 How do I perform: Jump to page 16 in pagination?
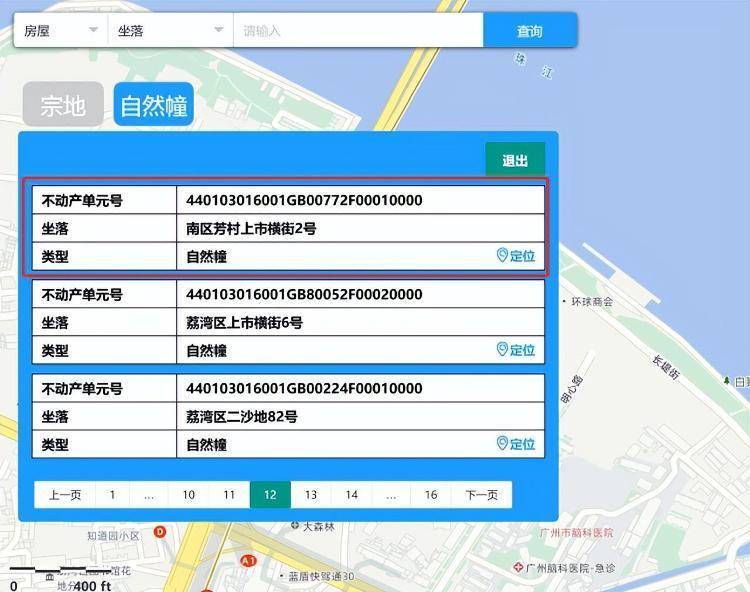point(431,494)
